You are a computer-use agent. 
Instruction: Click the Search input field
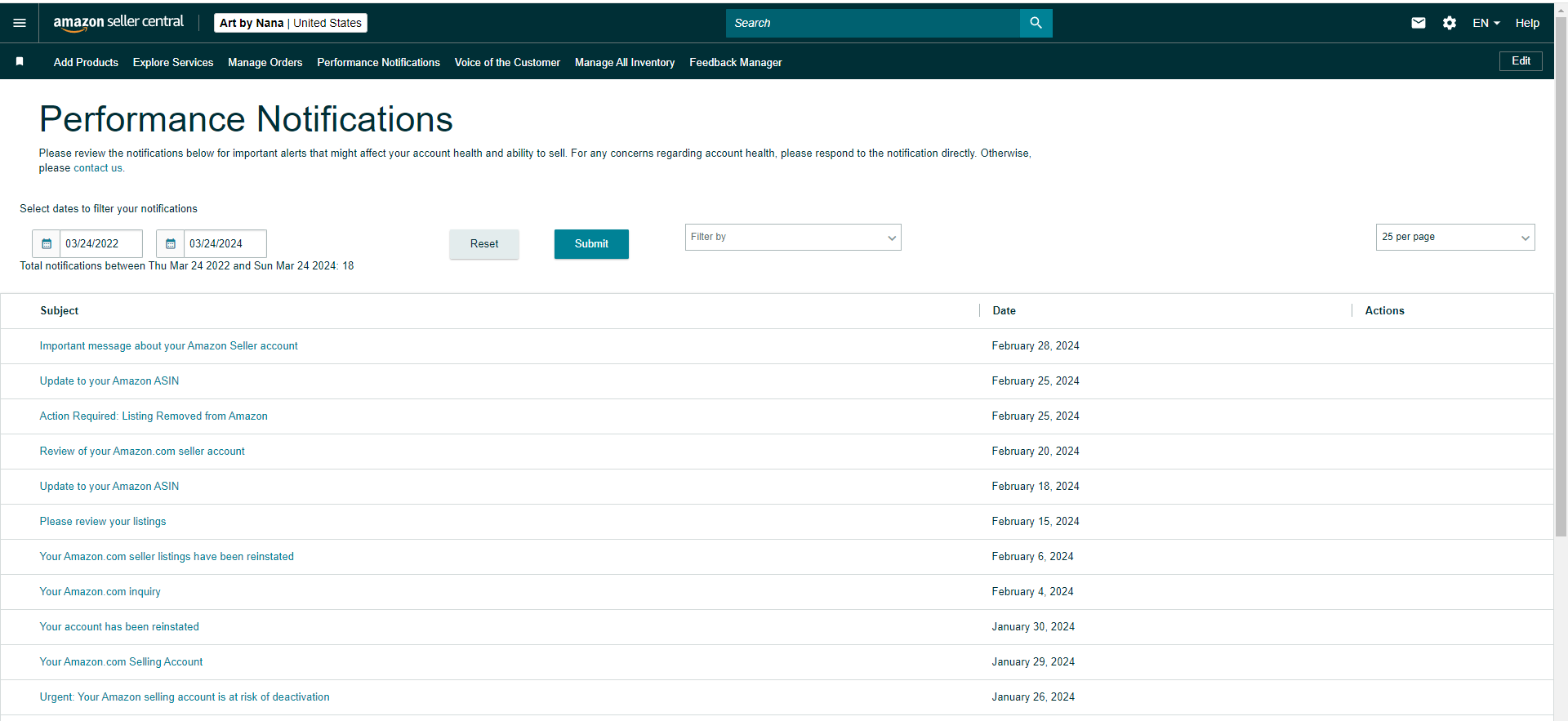pyautogui.click(x=873, y=23)
